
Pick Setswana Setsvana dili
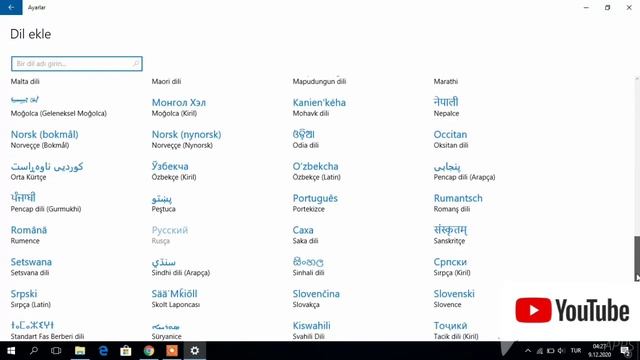[x=31, y=266]
